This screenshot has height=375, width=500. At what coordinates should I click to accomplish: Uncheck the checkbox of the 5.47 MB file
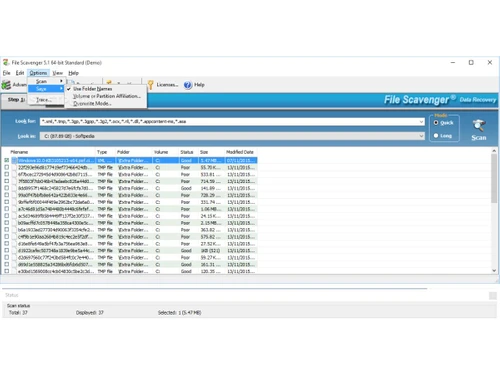tap(7, 160)
